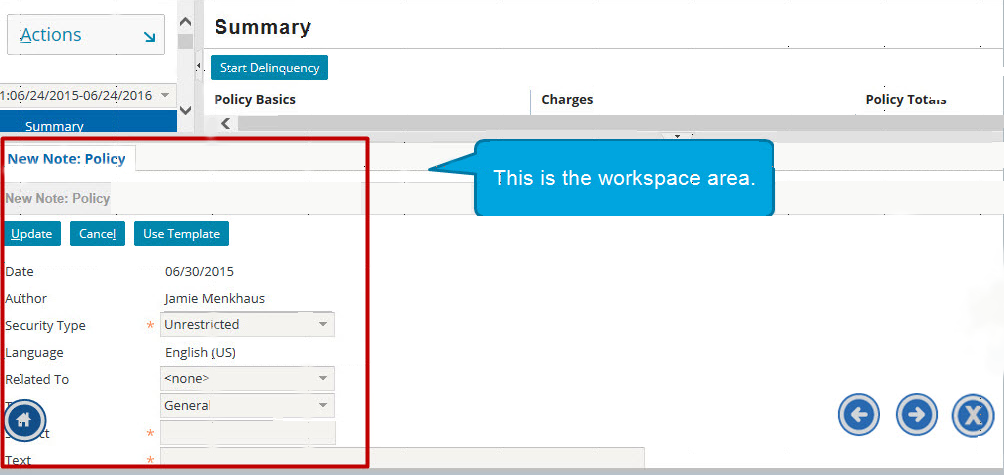Select the New Note: Policy tab
The image size is (1004, 475).
click(66, 158)
